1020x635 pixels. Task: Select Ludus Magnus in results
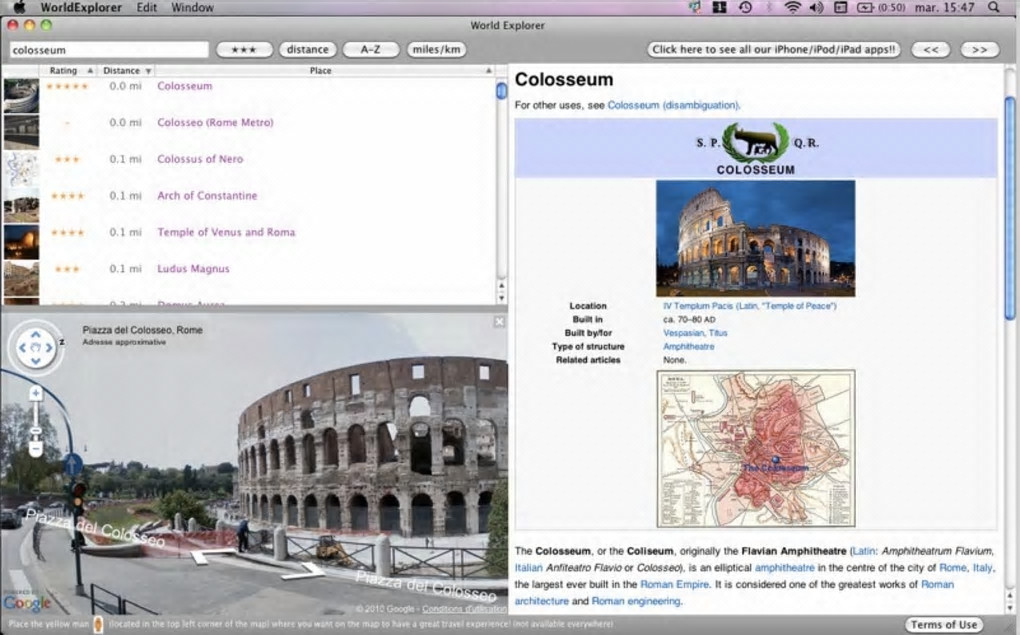(x=193, y=268)
